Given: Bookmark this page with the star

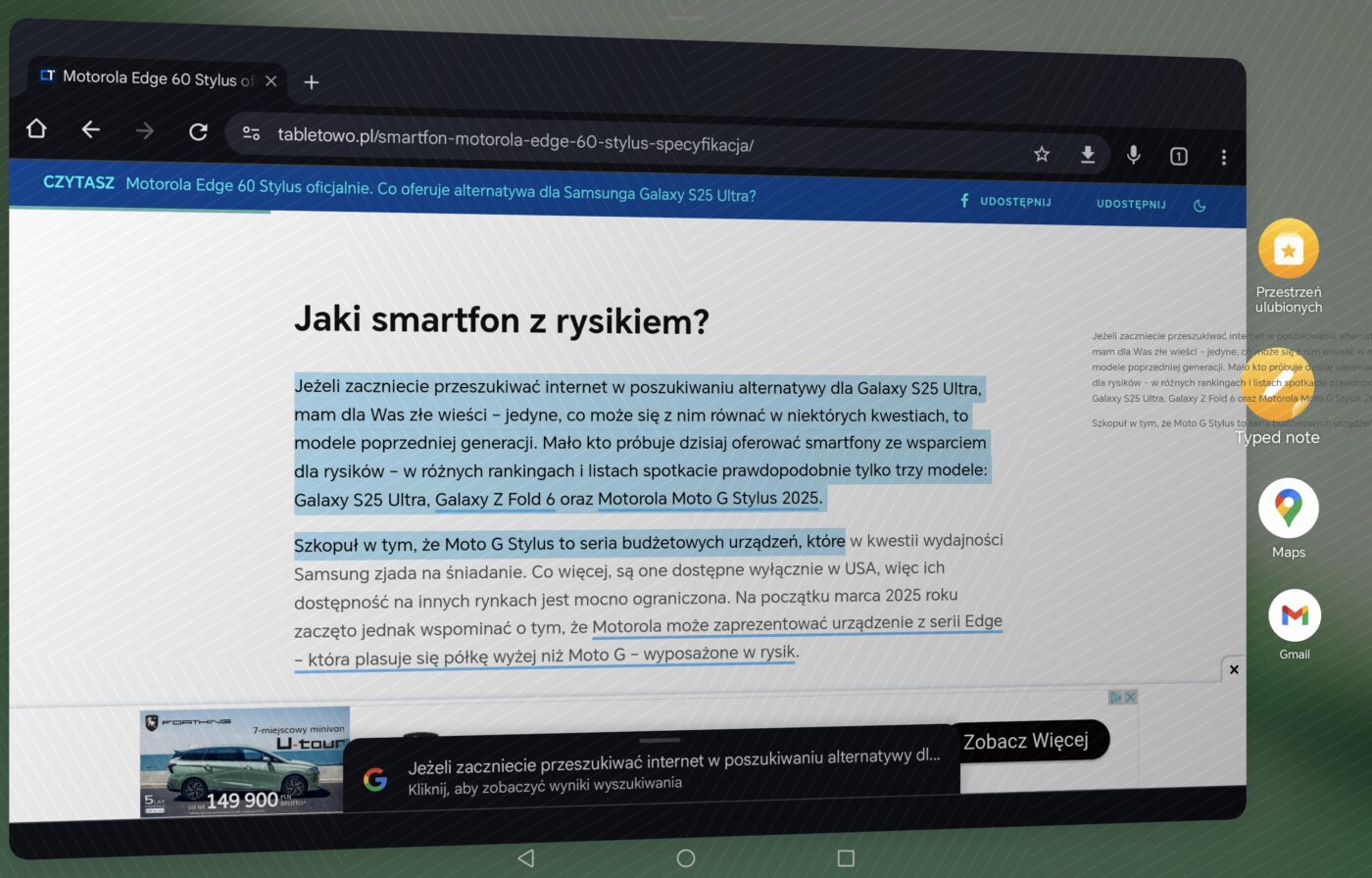Looking at the screenshot, I should pos(1042,154).
